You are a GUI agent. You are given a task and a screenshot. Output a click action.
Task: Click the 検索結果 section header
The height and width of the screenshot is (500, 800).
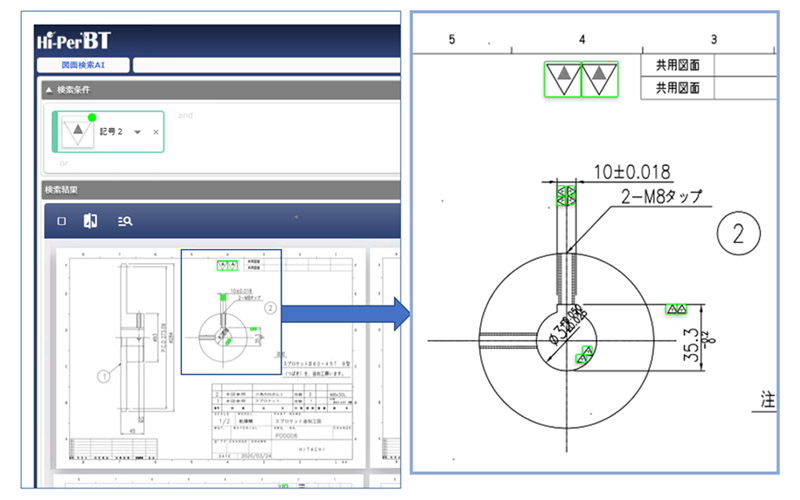(x=60, y=189)
